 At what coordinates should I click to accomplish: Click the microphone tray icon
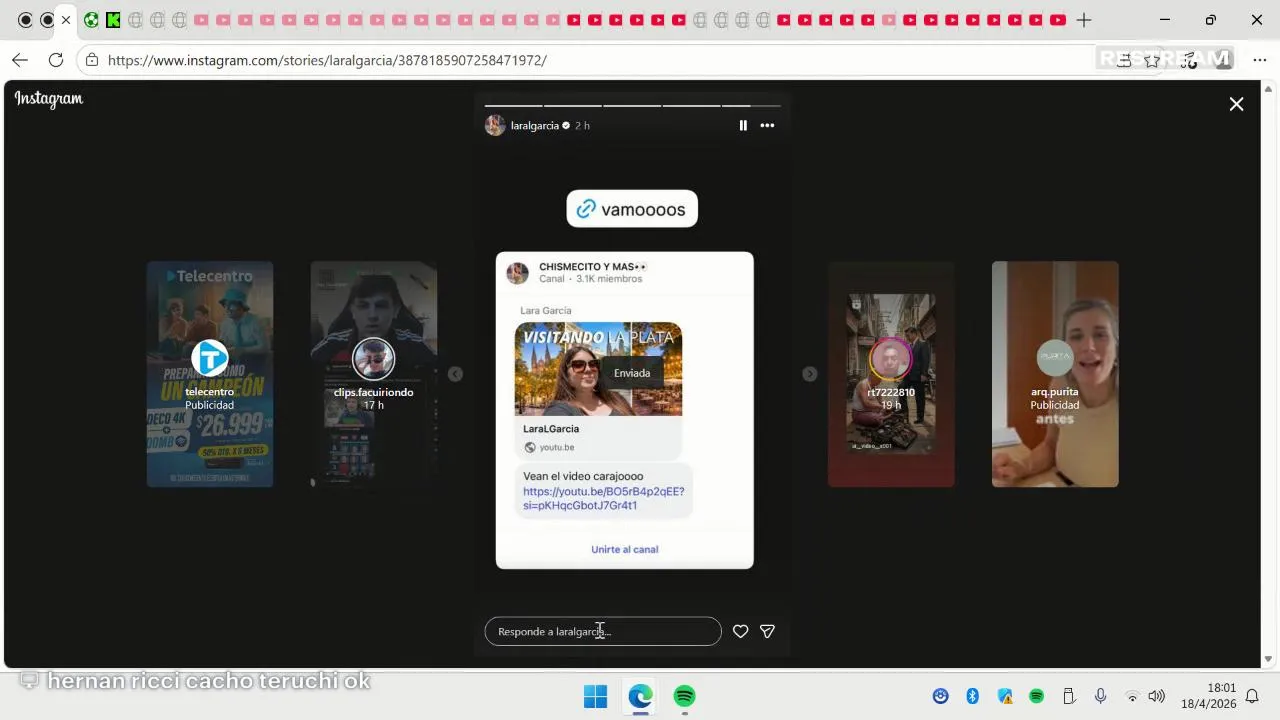coord(1100,696)
